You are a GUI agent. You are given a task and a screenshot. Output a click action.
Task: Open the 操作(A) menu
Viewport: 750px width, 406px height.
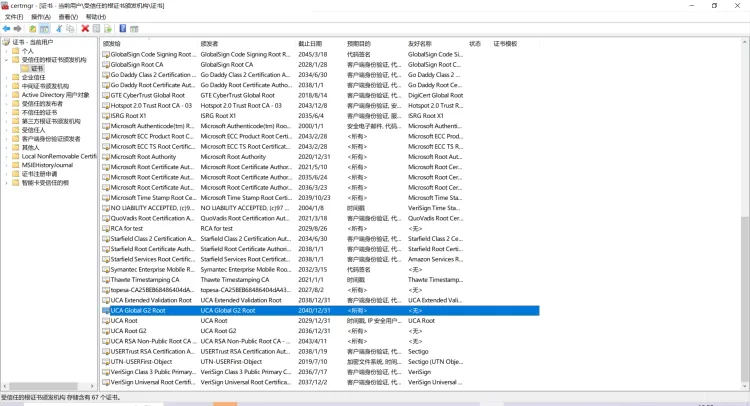click(x=40, y=17)
